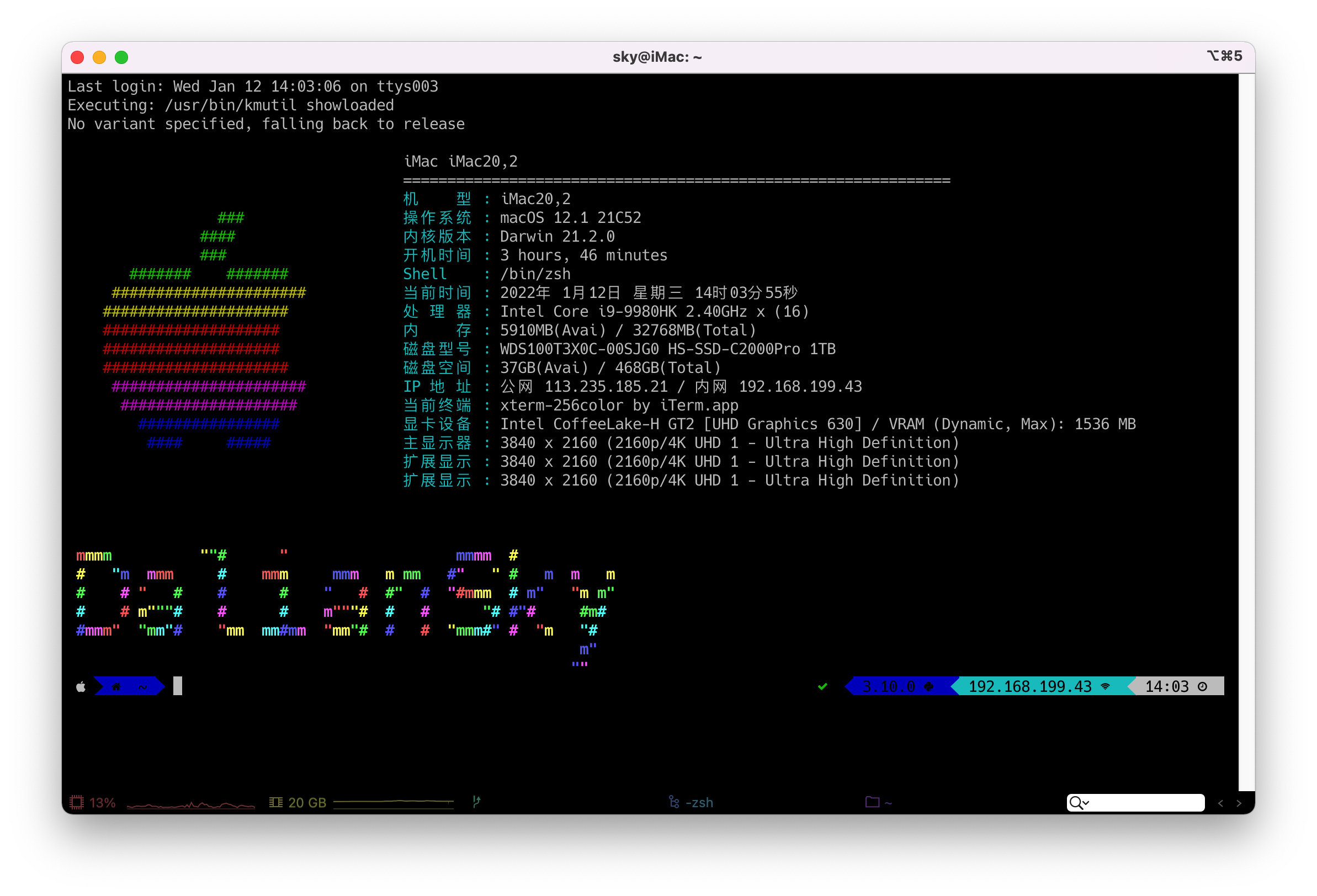Click the window title 'sky@iMac: ~'
1317x896 pixels.
coord(657,57)
